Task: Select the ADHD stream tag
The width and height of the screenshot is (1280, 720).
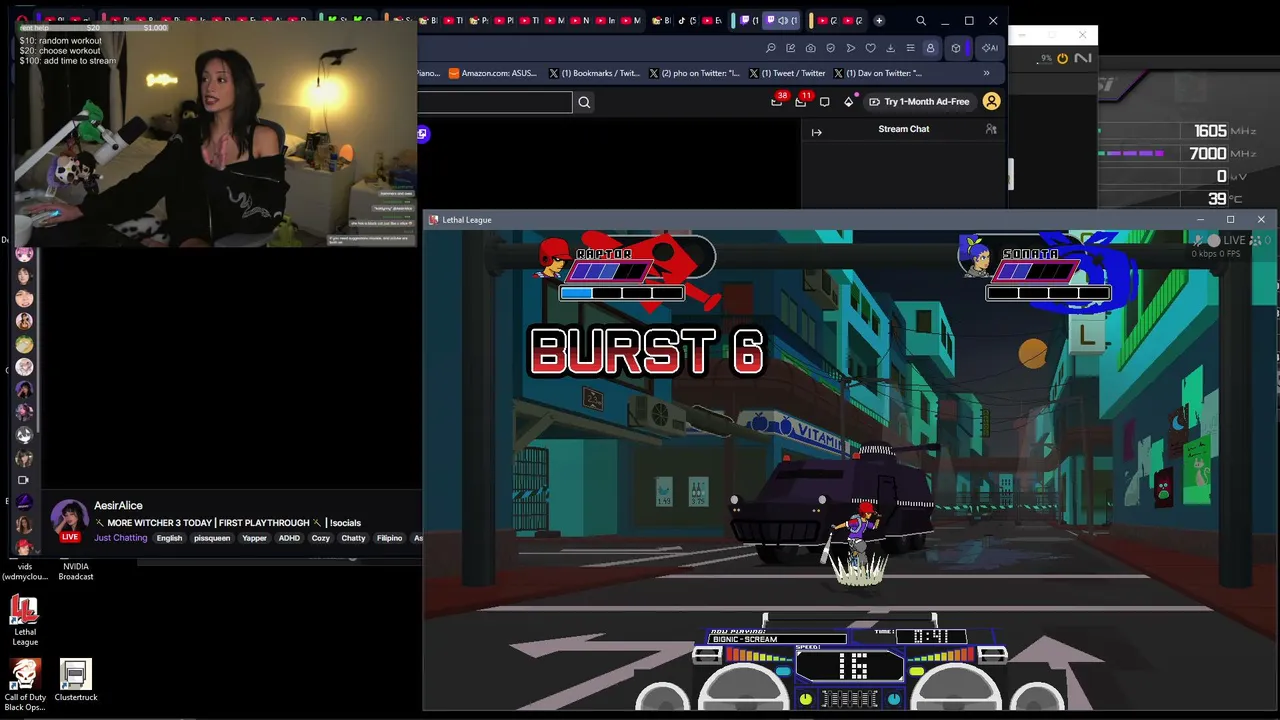Action: point(289,538)
